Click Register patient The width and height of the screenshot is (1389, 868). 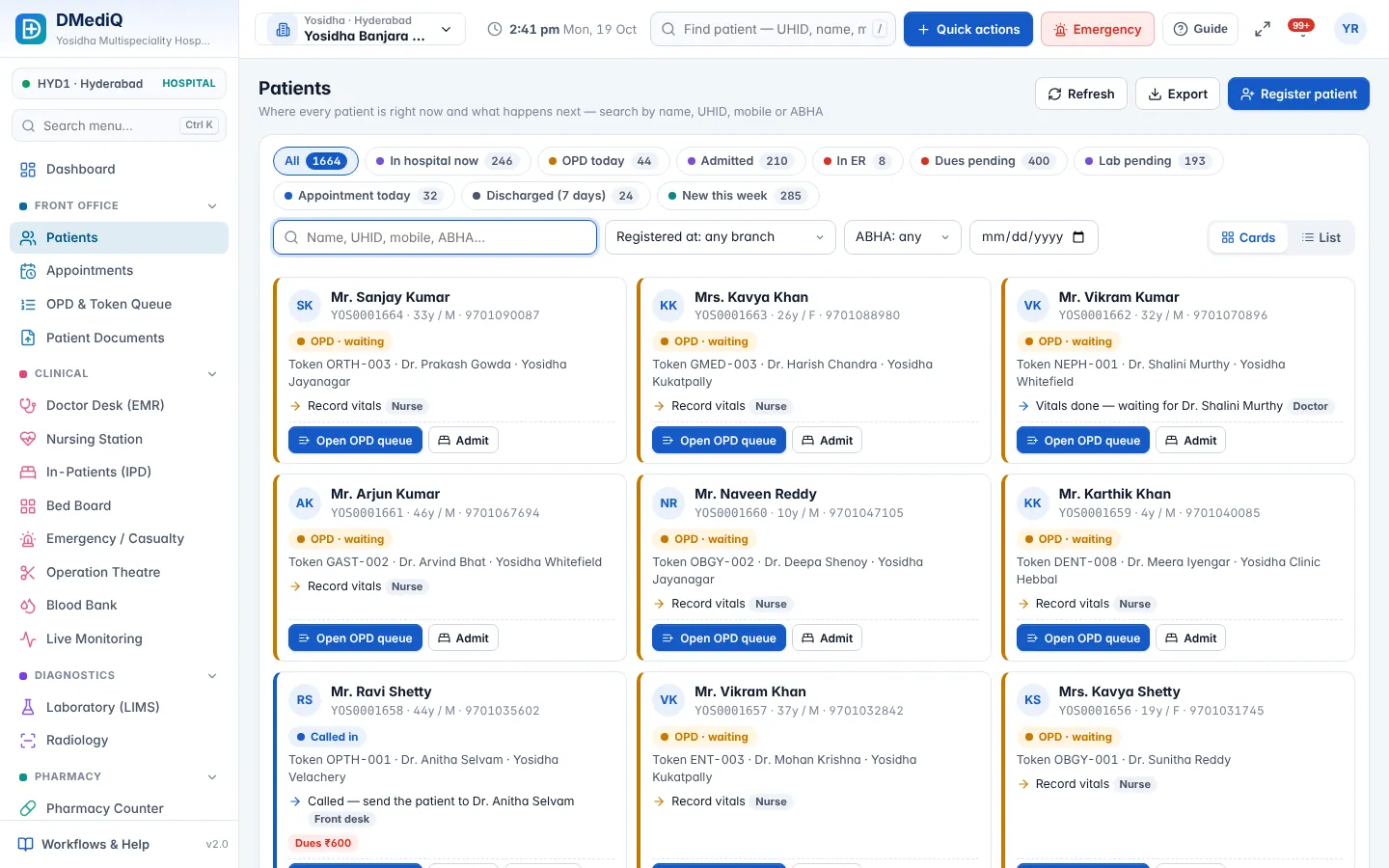[x=1298, y=94]
